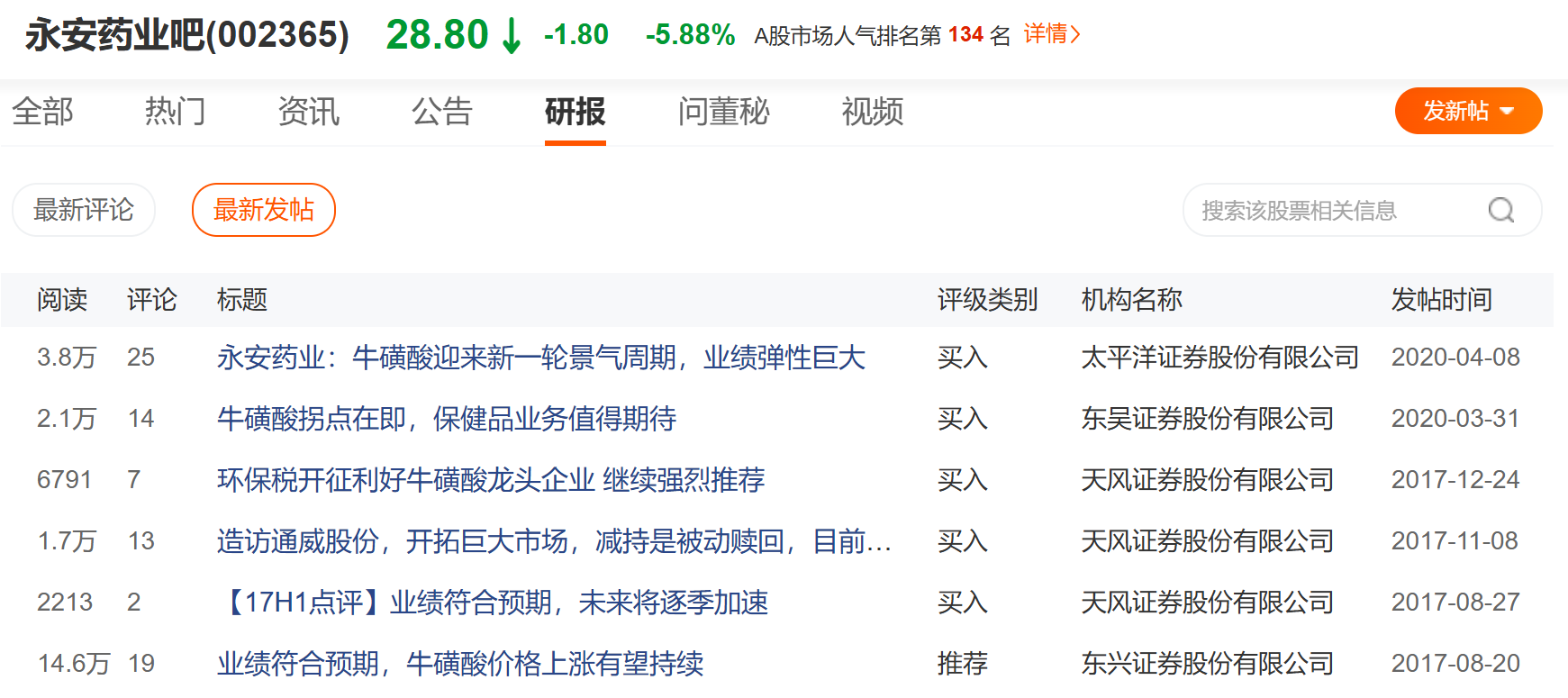Open 详情 popularity ranking details
This screenshot has height=698, width=1568.
[1052, 34]
